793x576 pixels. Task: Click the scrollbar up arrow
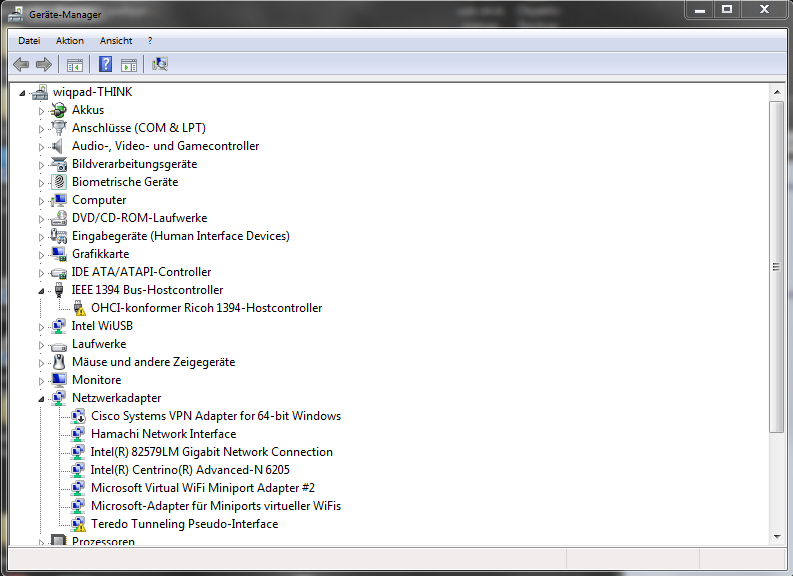[x=776, y=92]
